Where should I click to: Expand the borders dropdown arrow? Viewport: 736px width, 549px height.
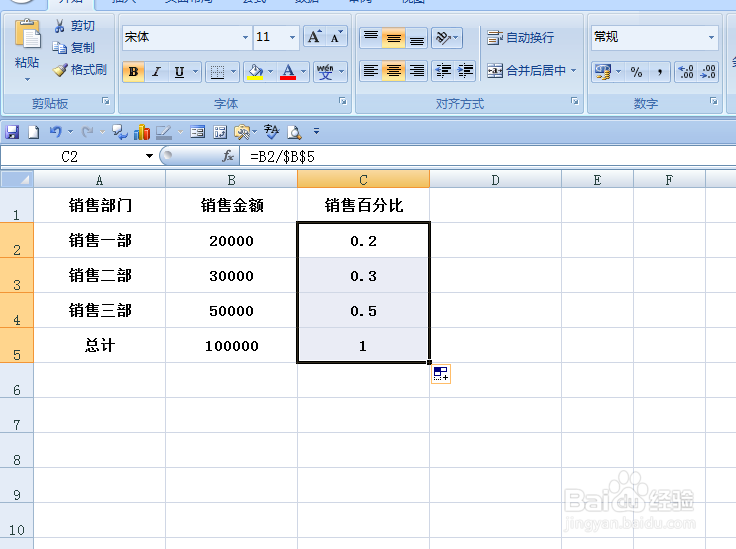tap(233, 72)
